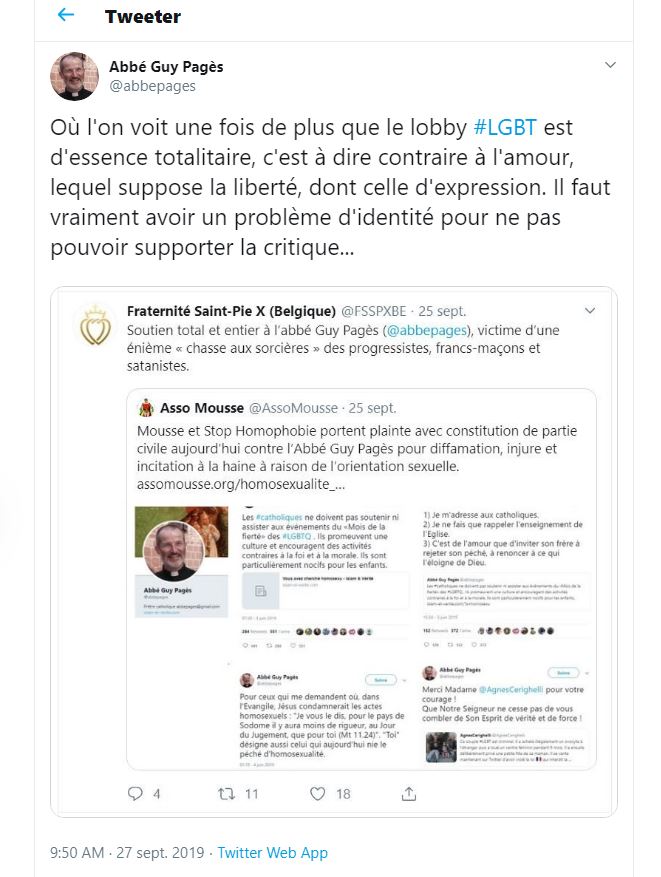
Task: Go back with the blue arrow icon
Action: (x=66, y=15)
